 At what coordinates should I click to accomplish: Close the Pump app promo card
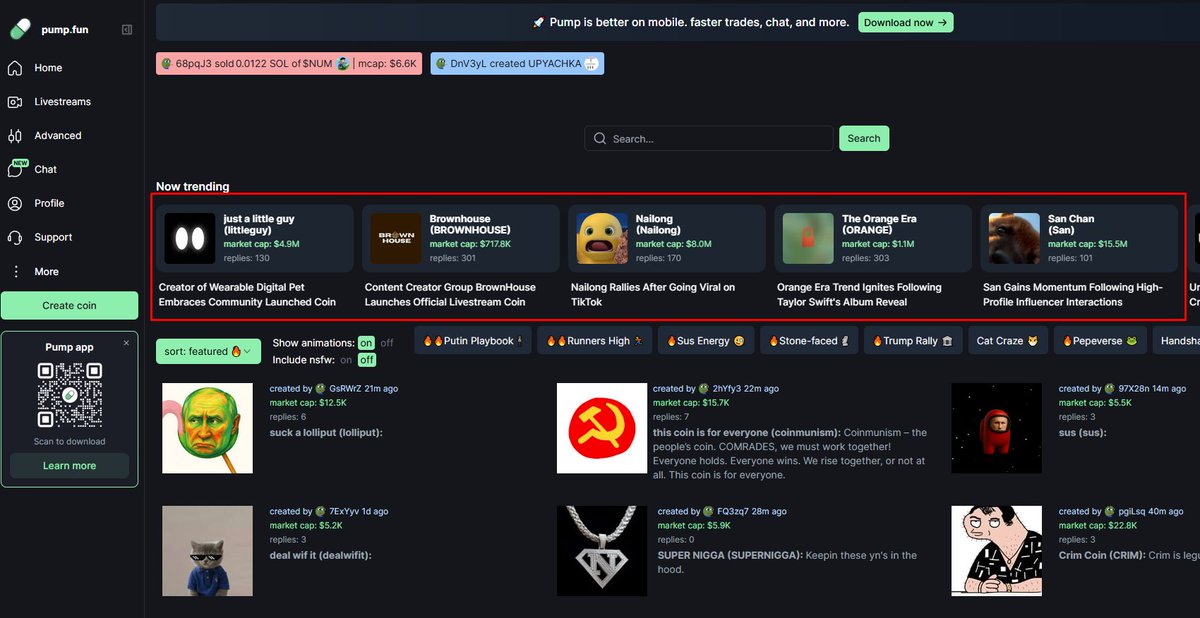click(126, 343)
